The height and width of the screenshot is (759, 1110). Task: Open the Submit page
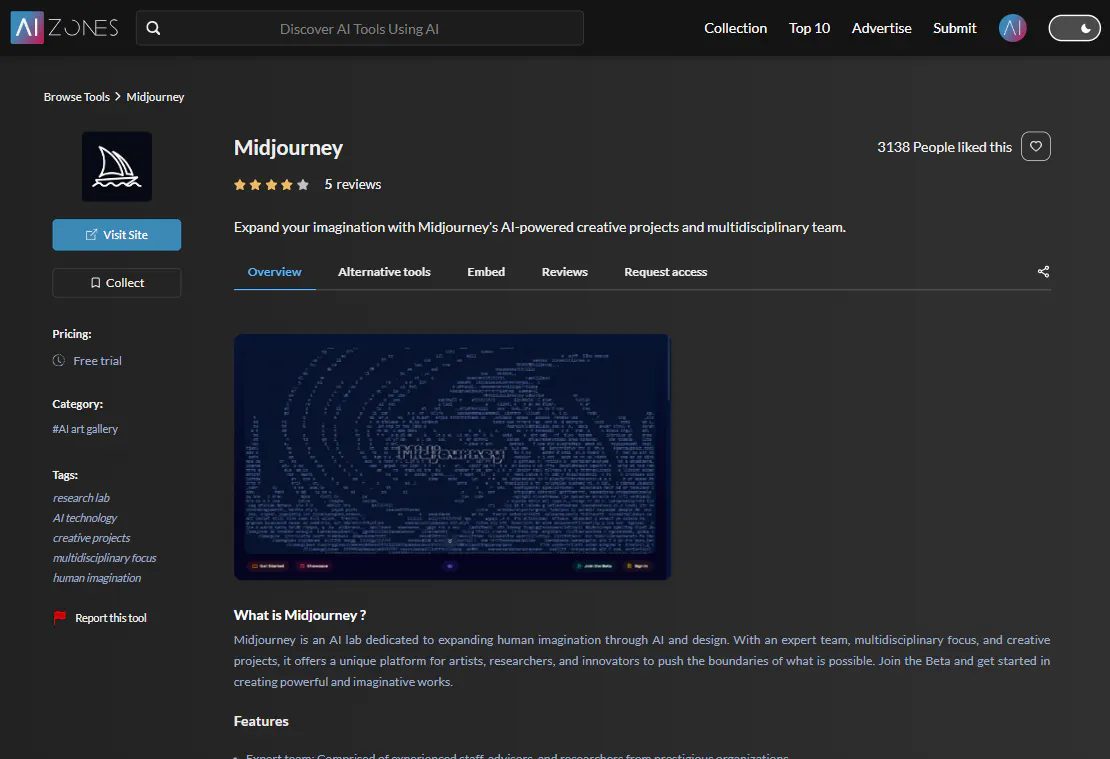coord(954,28)
